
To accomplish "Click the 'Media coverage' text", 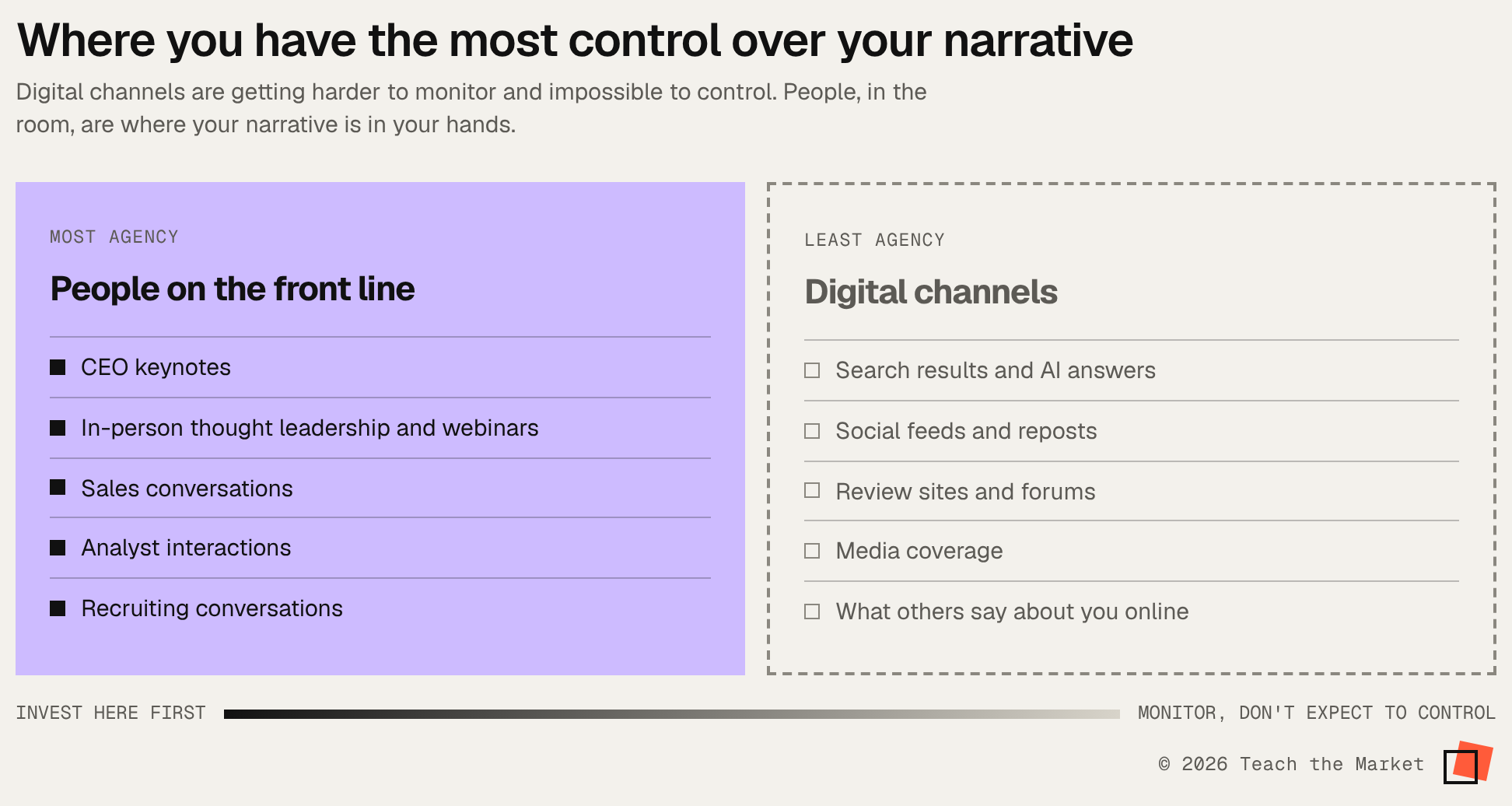I will 919,551.
